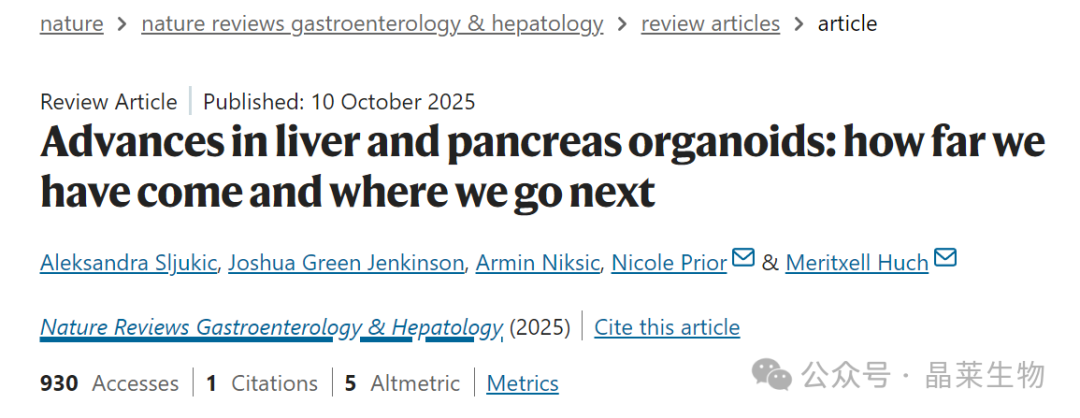
Task: Click the email icon beside Nicole Prior
Action: pyautogui.click(x=742, y=259)
